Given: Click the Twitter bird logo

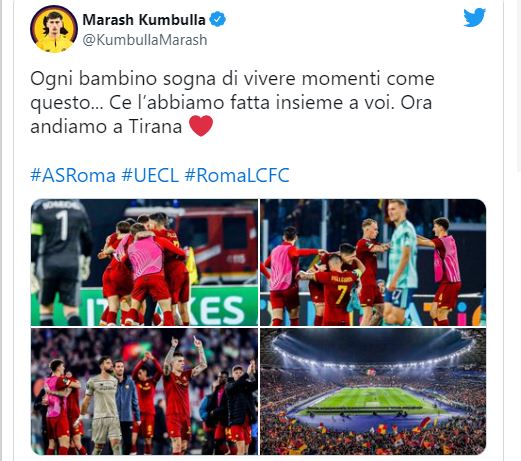Looking at the screenshot, I should 474,18.
